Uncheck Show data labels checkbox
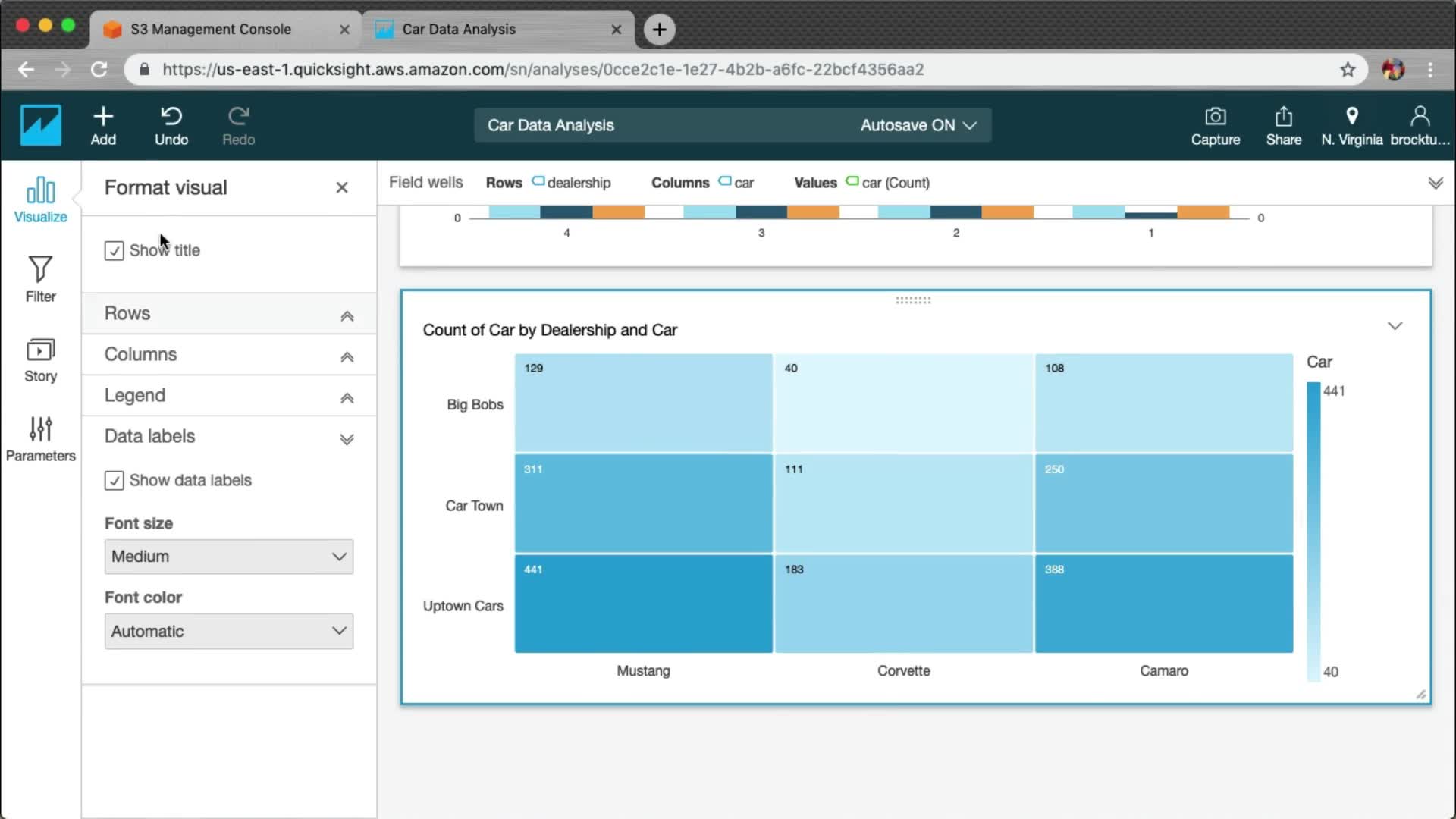 click(114, 481)
